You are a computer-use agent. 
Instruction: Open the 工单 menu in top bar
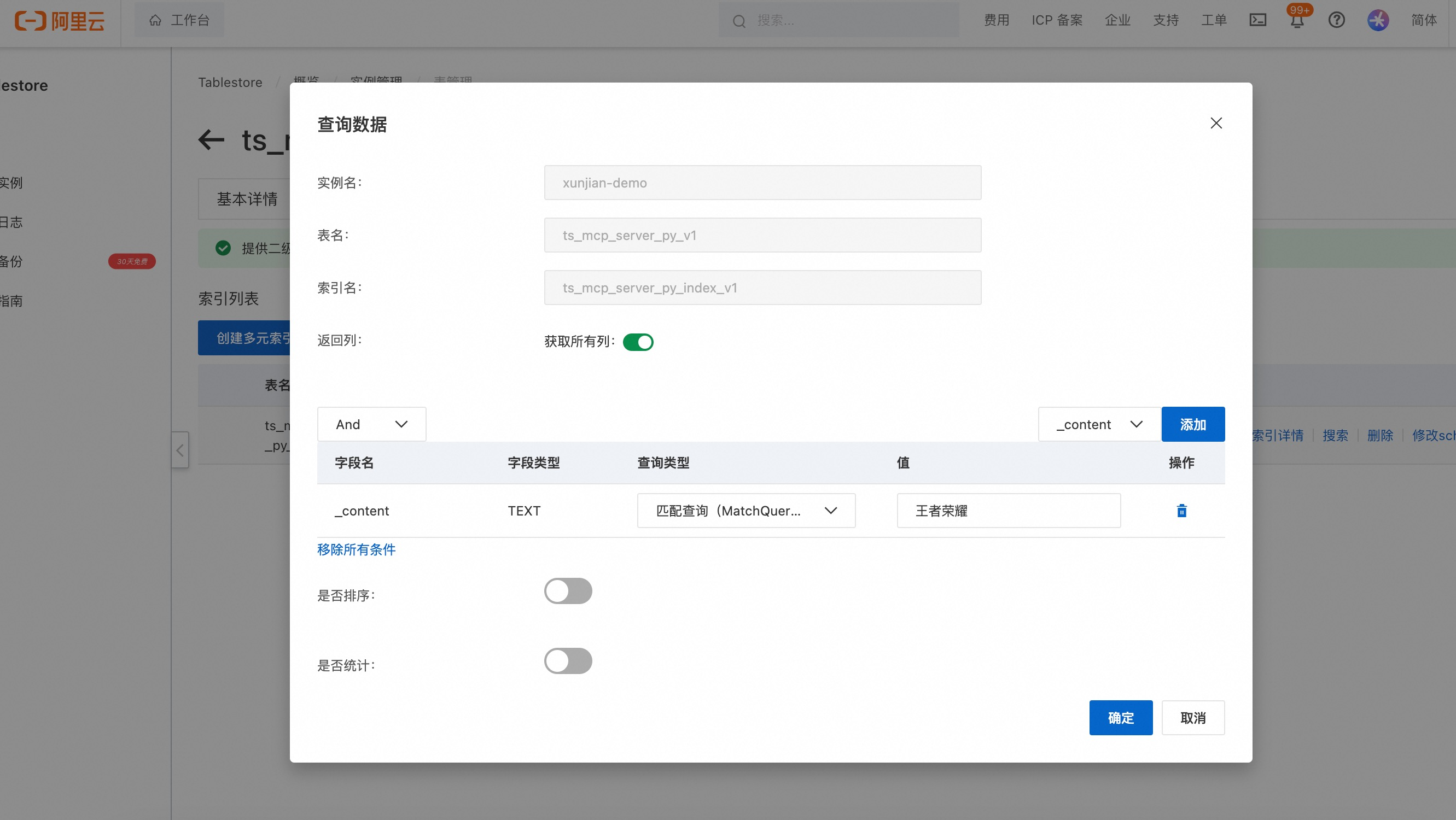point(1214,20)
